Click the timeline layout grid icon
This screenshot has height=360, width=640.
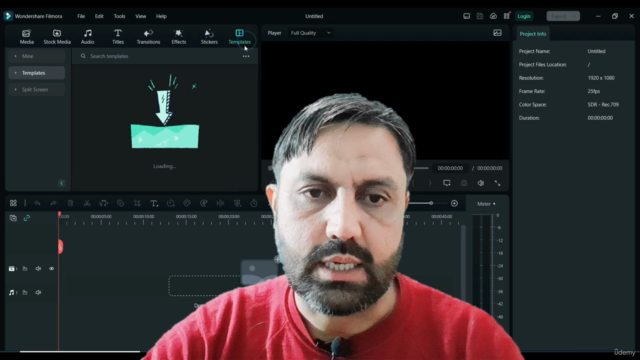point(13,203)
